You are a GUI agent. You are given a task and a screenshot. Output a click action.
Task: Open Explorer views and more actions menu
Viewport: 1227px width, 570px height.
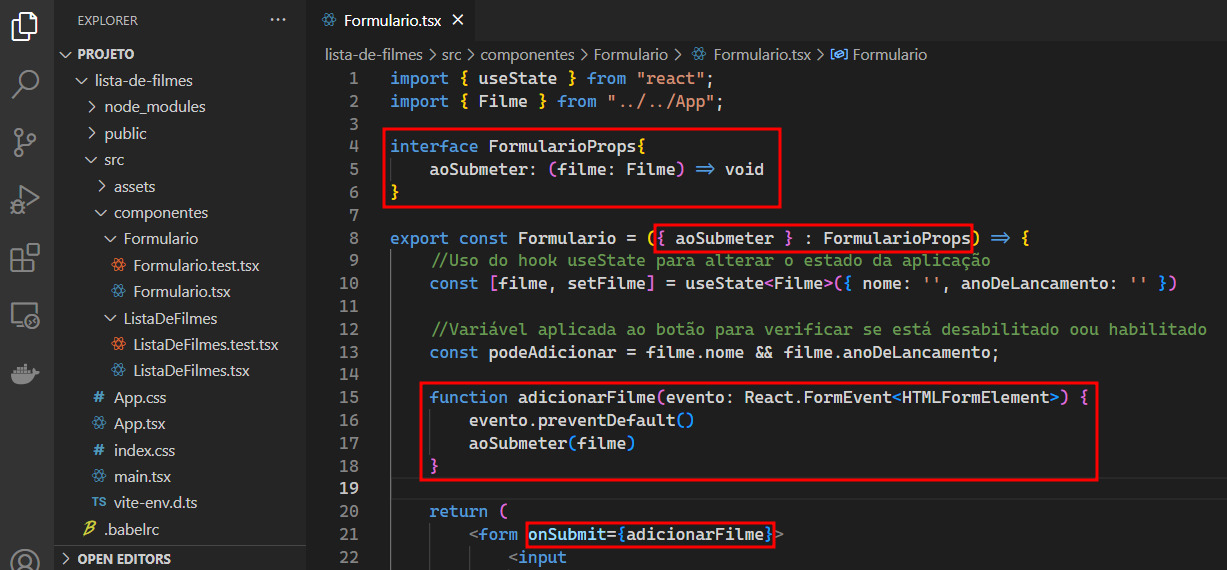[x=277, y=20]
